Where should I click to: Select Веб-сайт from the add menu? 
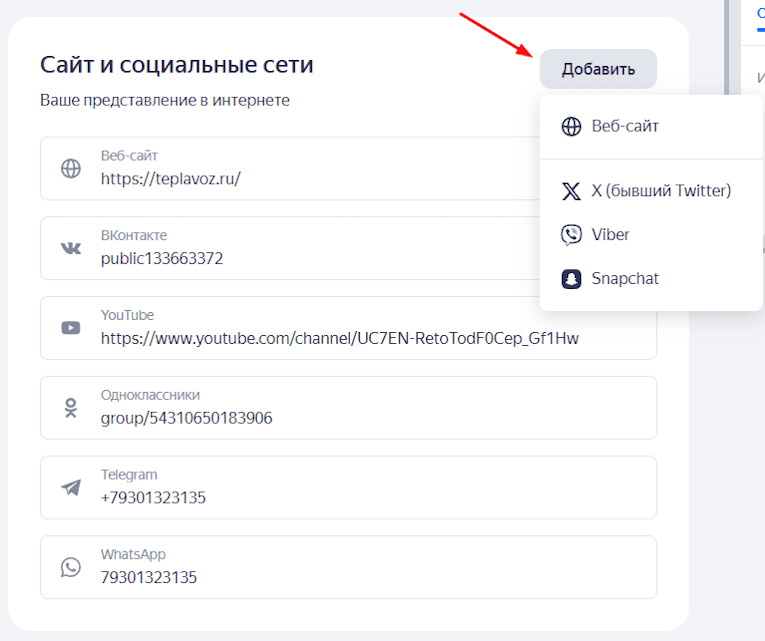pyautogui.click(x=625, y=127)
